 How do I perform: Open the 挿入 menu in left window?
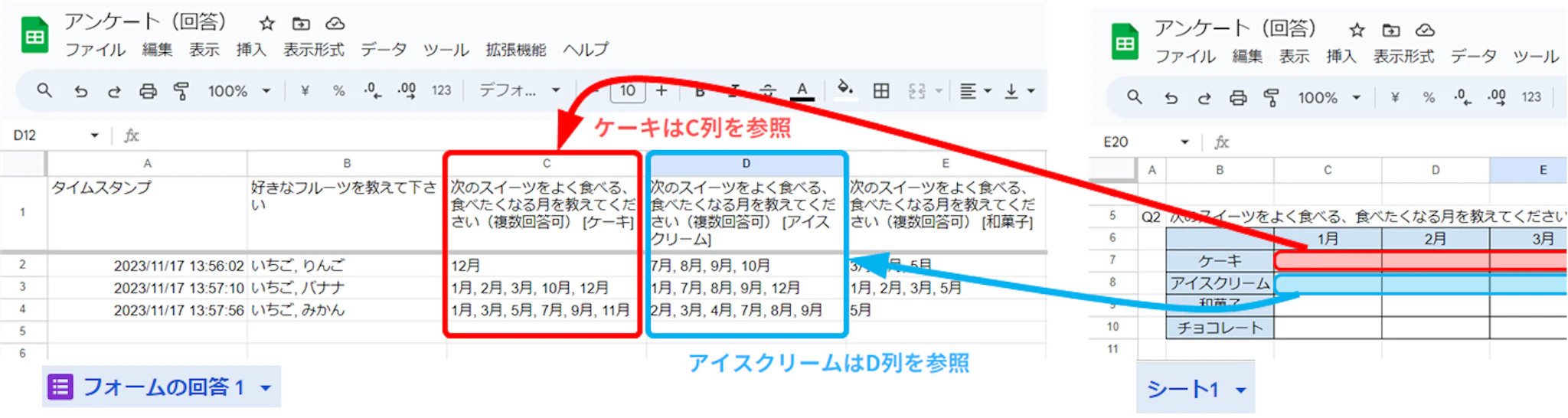(251, 50)
